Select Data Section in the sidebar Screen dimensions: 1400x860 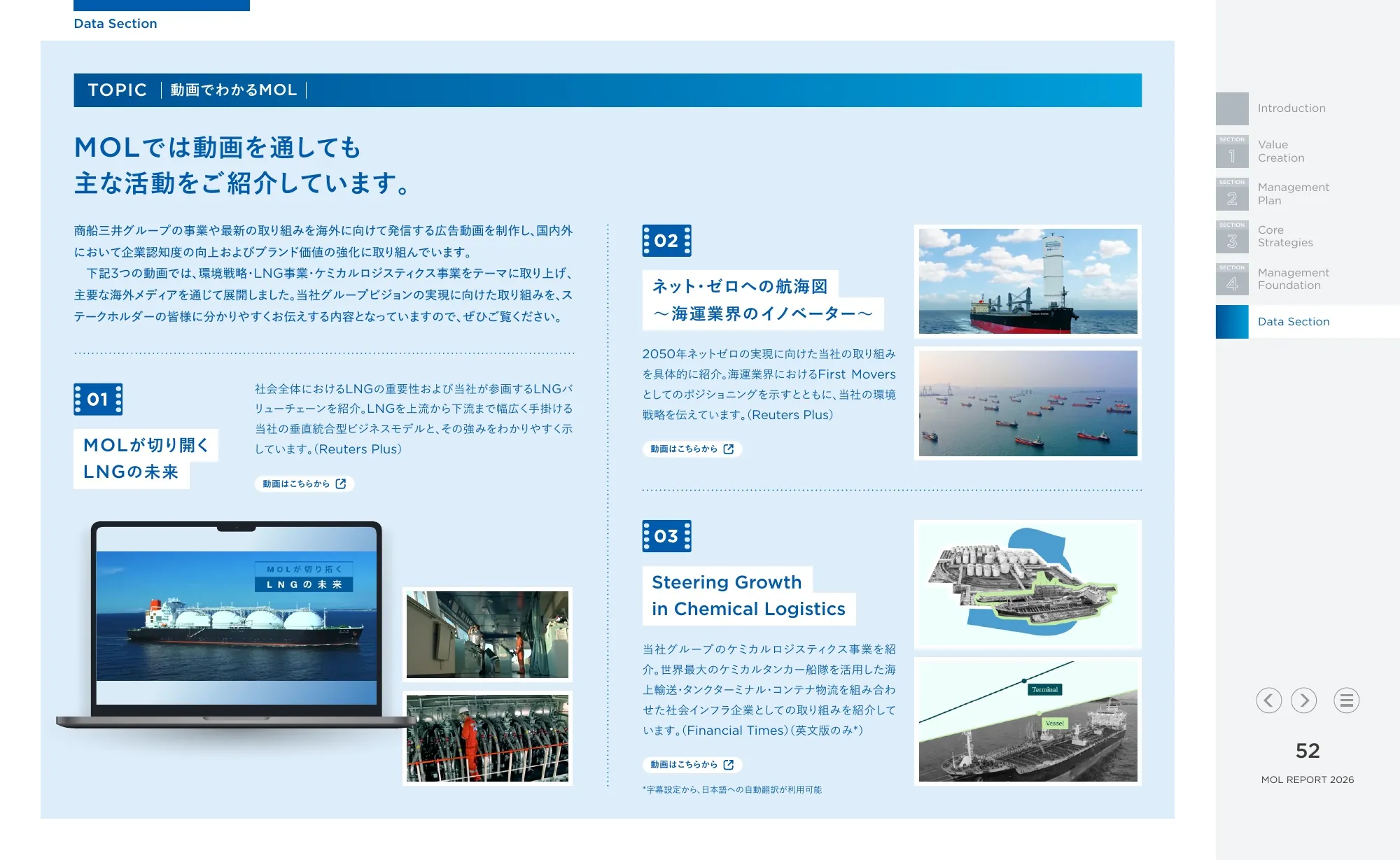pos(1294,322)
